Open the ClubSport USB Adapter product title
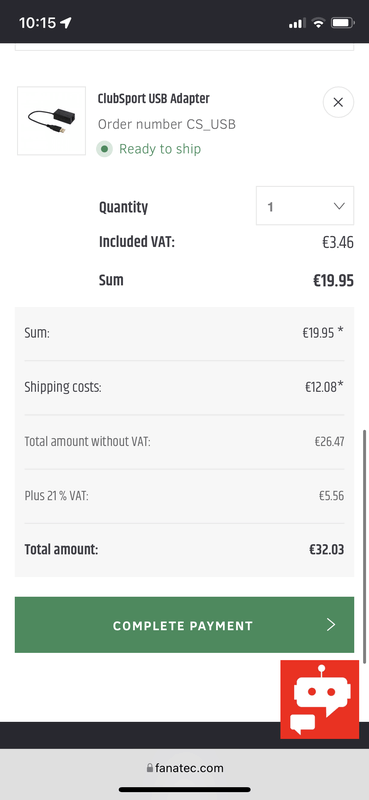The image size is (369, 800). pyautogui.click(x=154, y=98)
